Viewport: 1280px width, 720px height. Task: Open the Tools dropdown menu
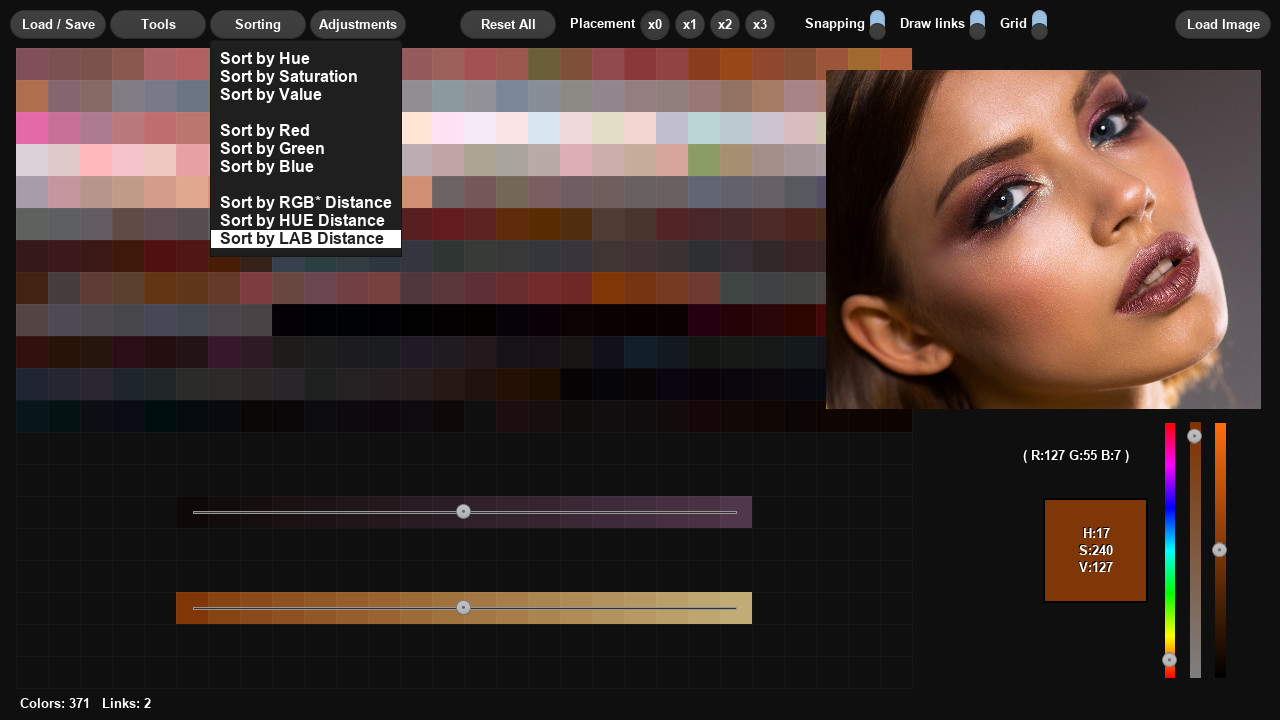[158, 25]
